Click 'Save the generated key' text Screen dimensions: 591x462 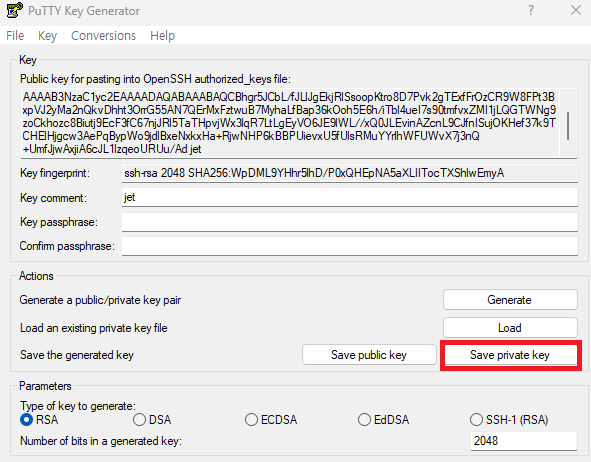pyautogui.click(x=77, y=355)
